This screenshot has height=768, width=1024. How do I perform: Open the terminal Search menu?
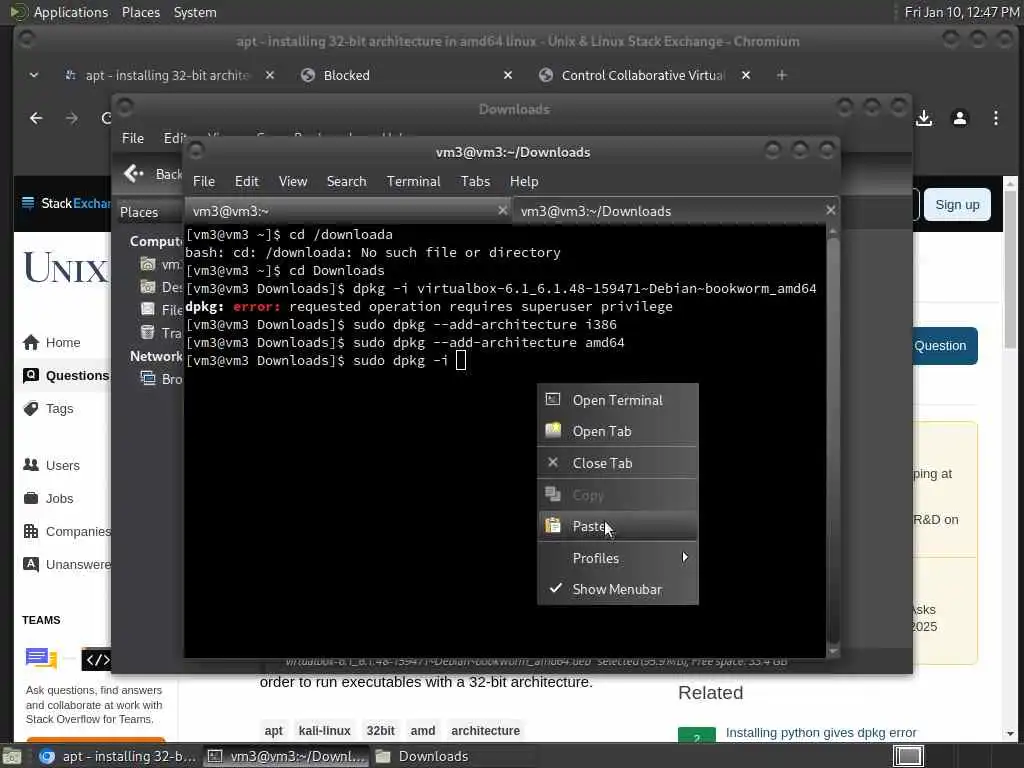click(x=346, y=182)
